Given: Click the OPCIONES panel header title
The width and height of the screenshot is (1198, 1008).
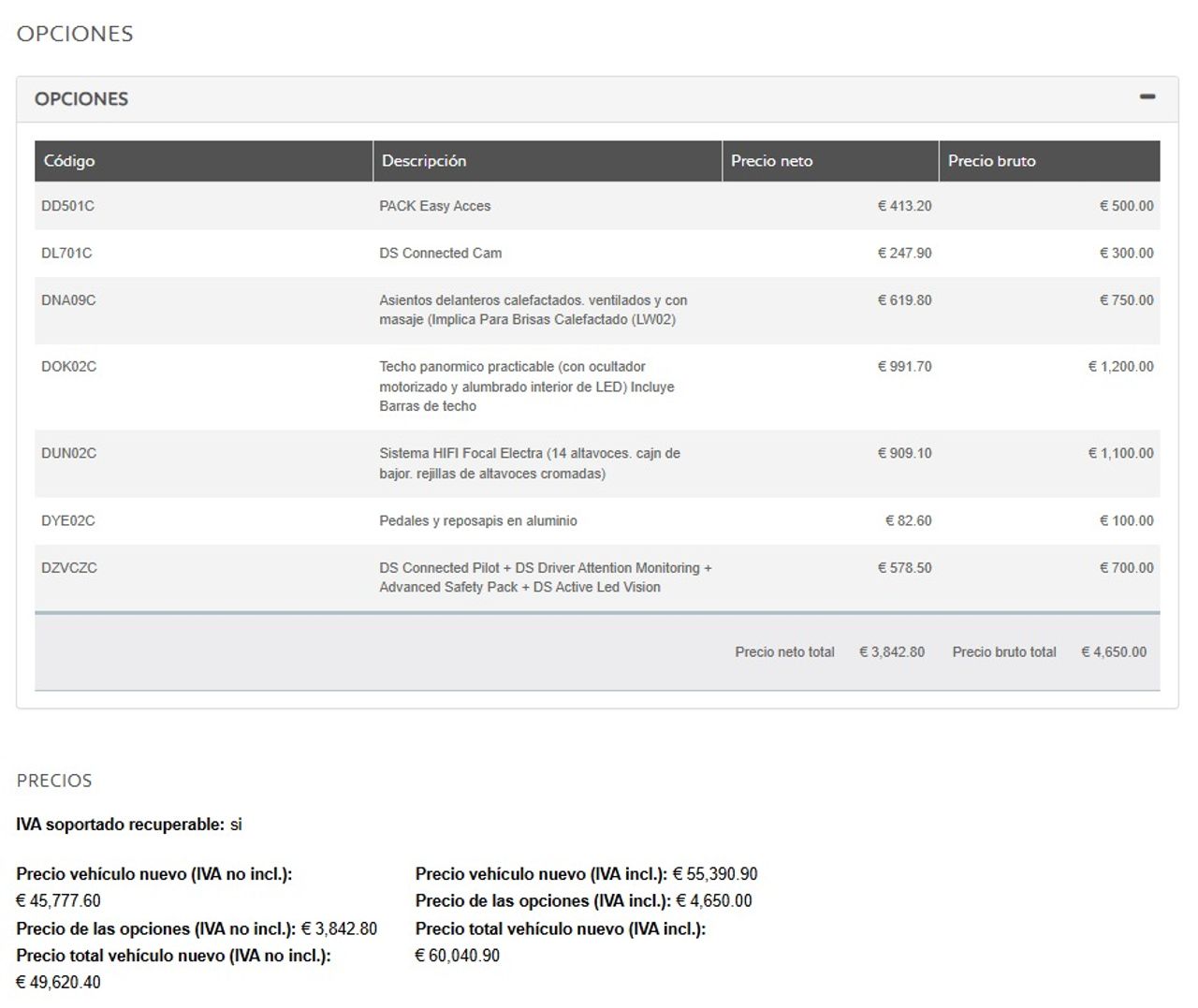Looking at the screenshot, I should [x=81, y=99].
